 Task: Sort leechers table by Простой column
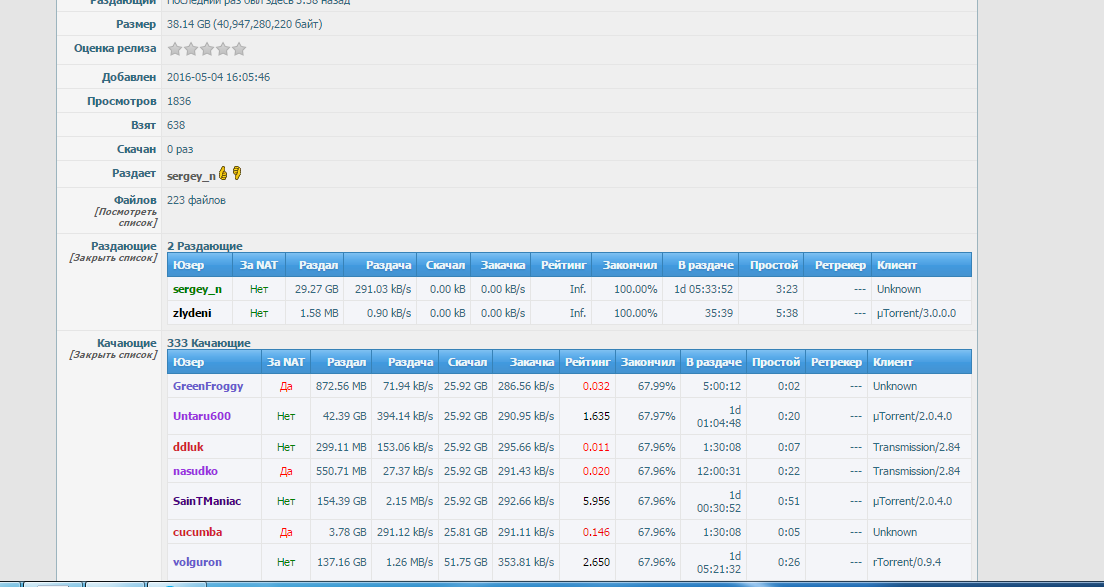(776, 362)
